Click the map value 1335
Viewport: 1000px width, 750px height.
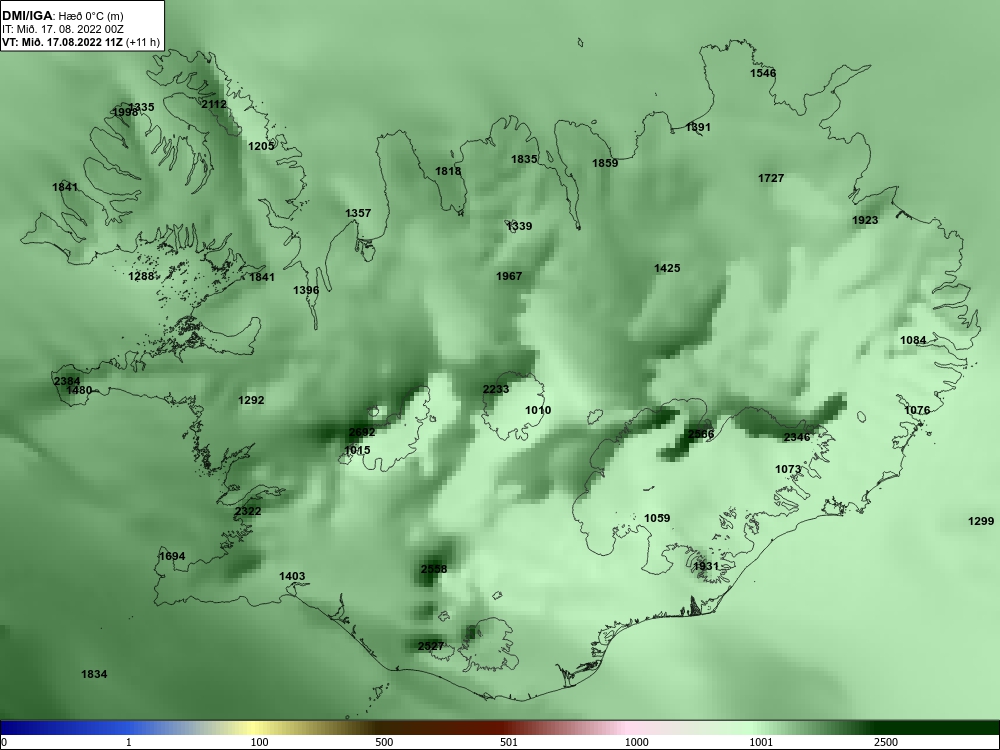(142, 107)
